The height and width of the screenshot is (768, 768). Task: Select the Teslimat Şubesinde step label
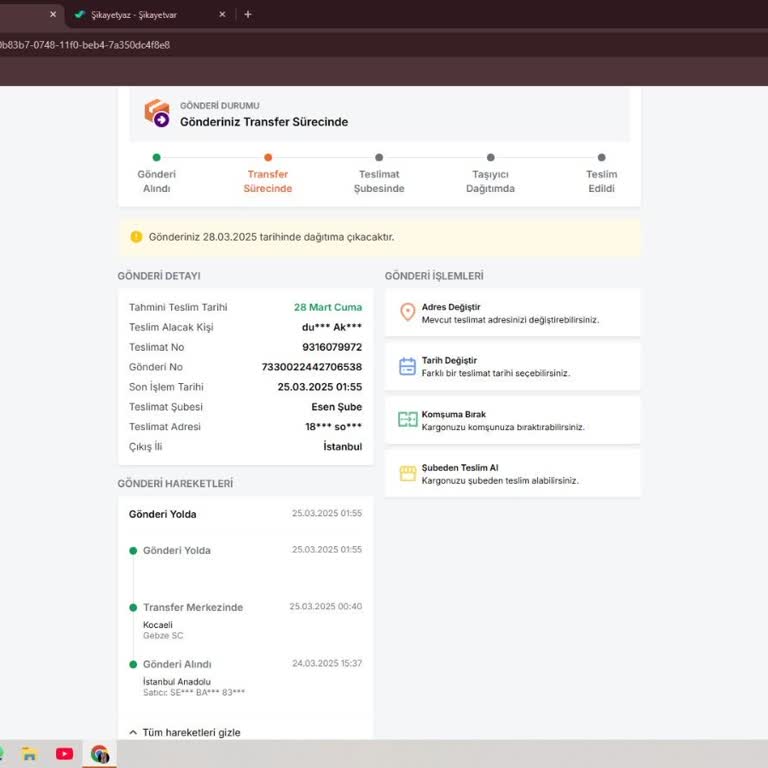click(x=379, y=181)
